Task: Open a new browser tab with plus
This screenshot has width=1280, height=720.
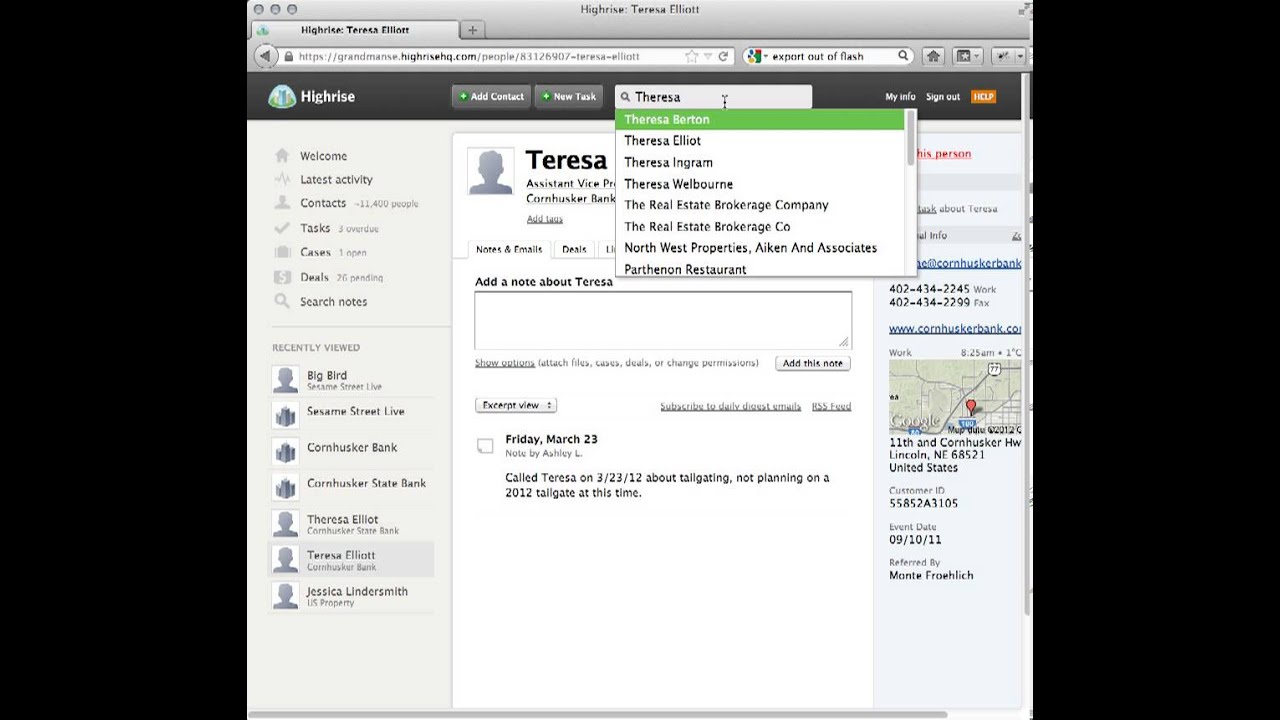Action: coord(473,30)
